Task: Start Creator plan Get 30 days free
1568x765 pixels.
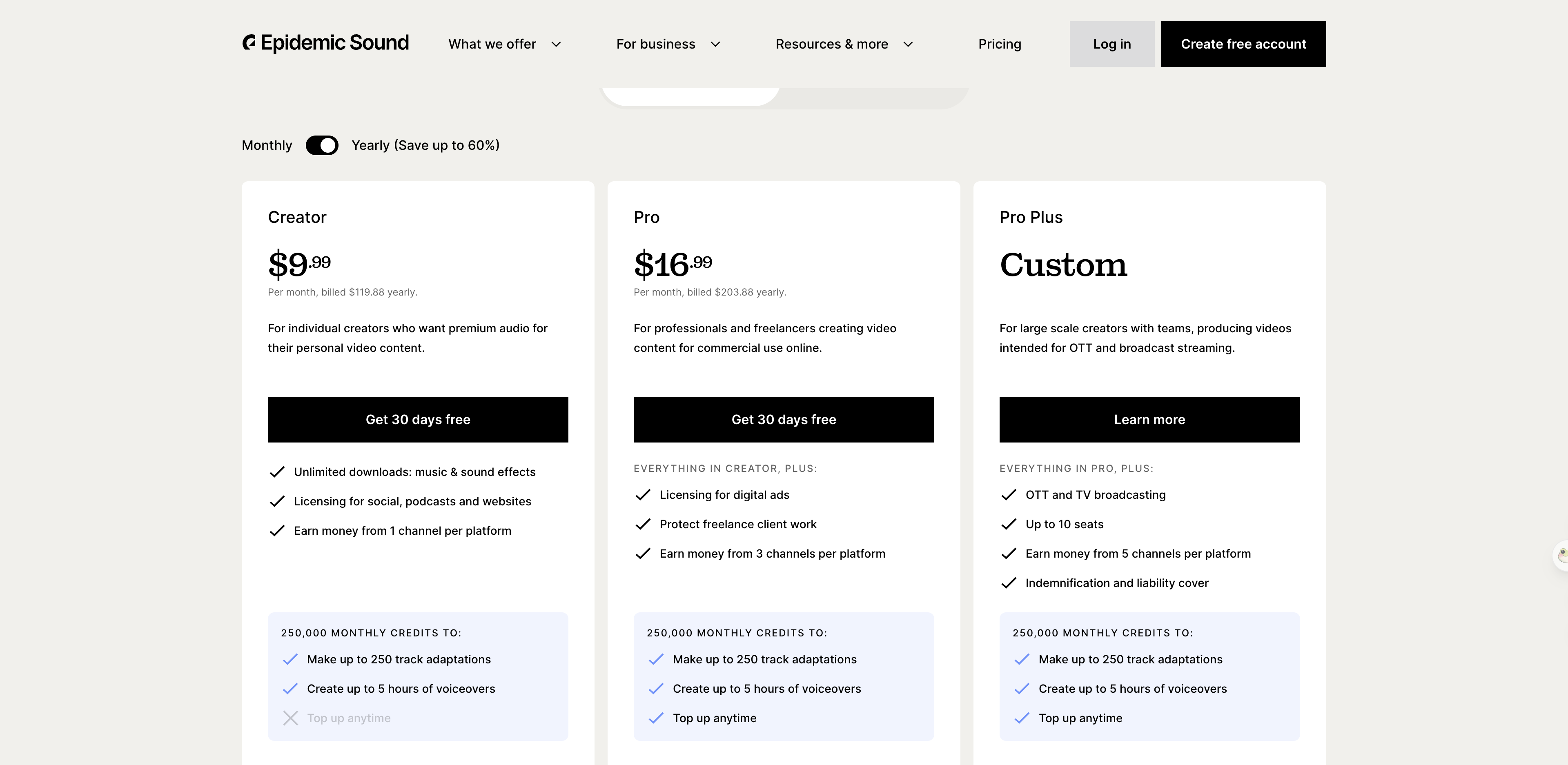Action: tap(418, 419)
